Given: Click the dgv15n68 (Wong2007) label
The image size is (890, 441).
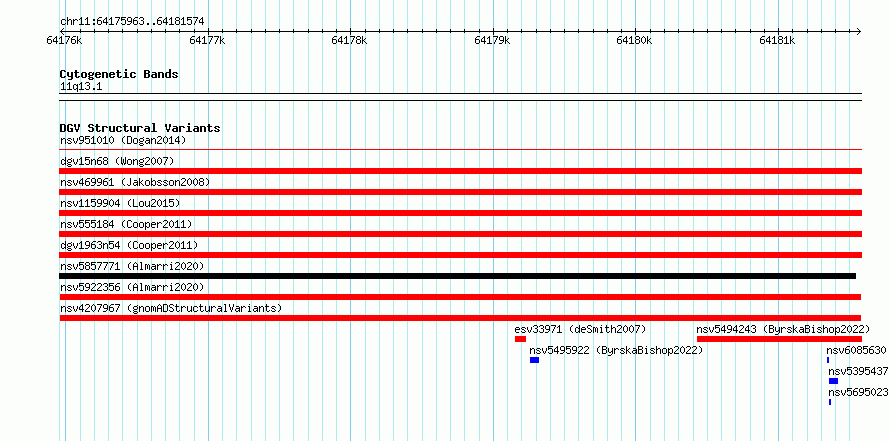Looking at the screenshot, I should [117, 161].
